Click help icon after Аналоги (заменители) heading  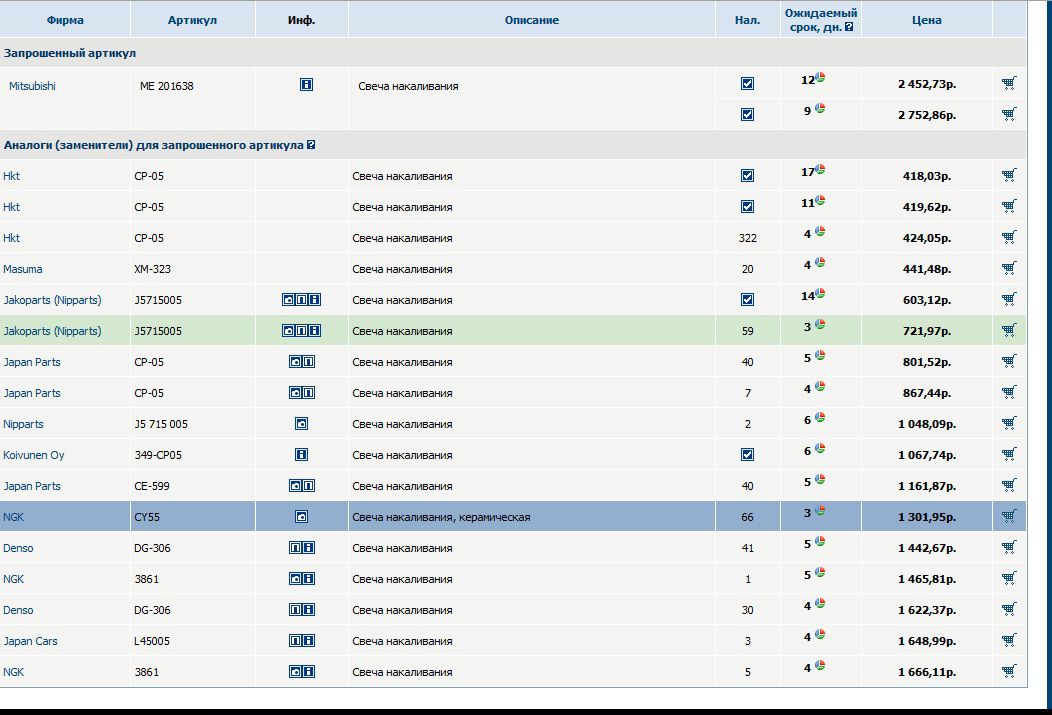pos(311,145)
